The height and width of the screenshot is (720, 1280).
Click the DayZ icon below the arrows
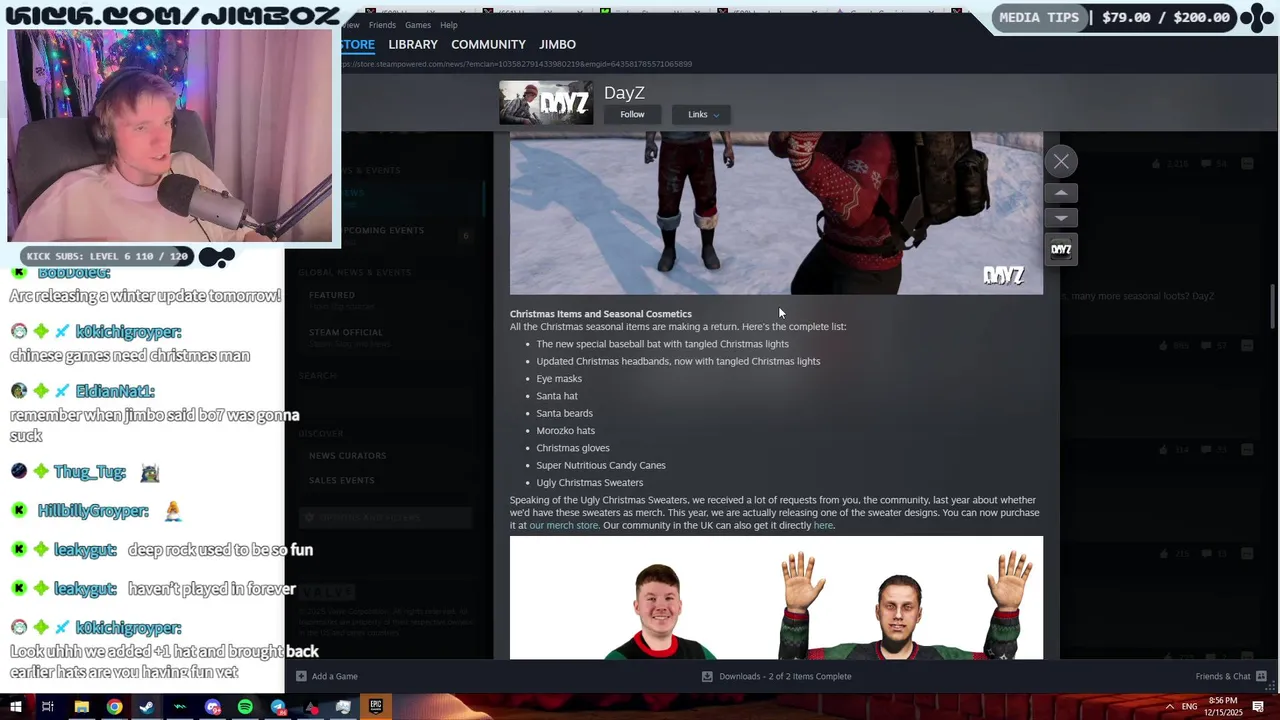(x=1061, y=249)
